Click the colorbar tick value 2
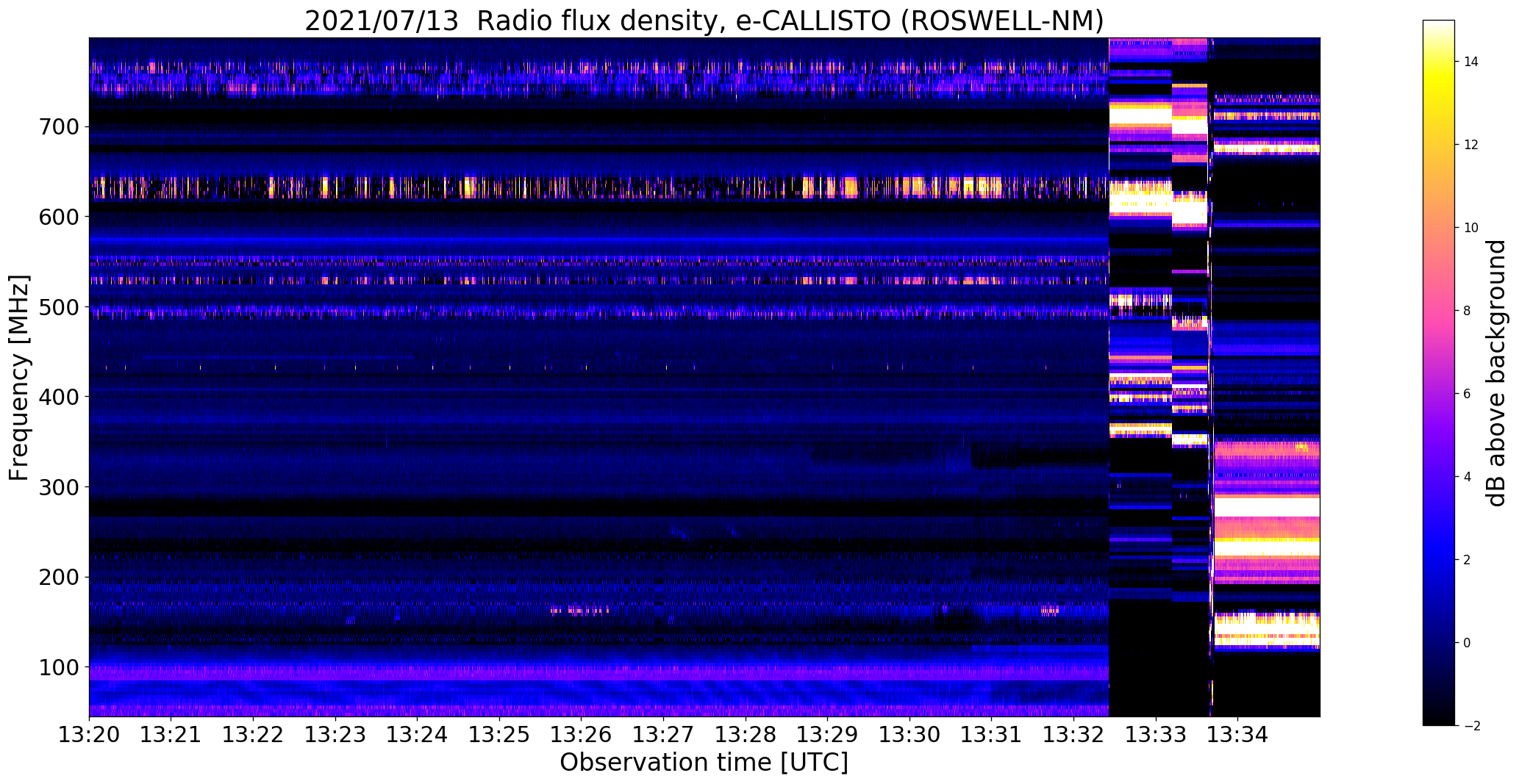This screenshot has width=1519, height=784. tap(1468, 560)
